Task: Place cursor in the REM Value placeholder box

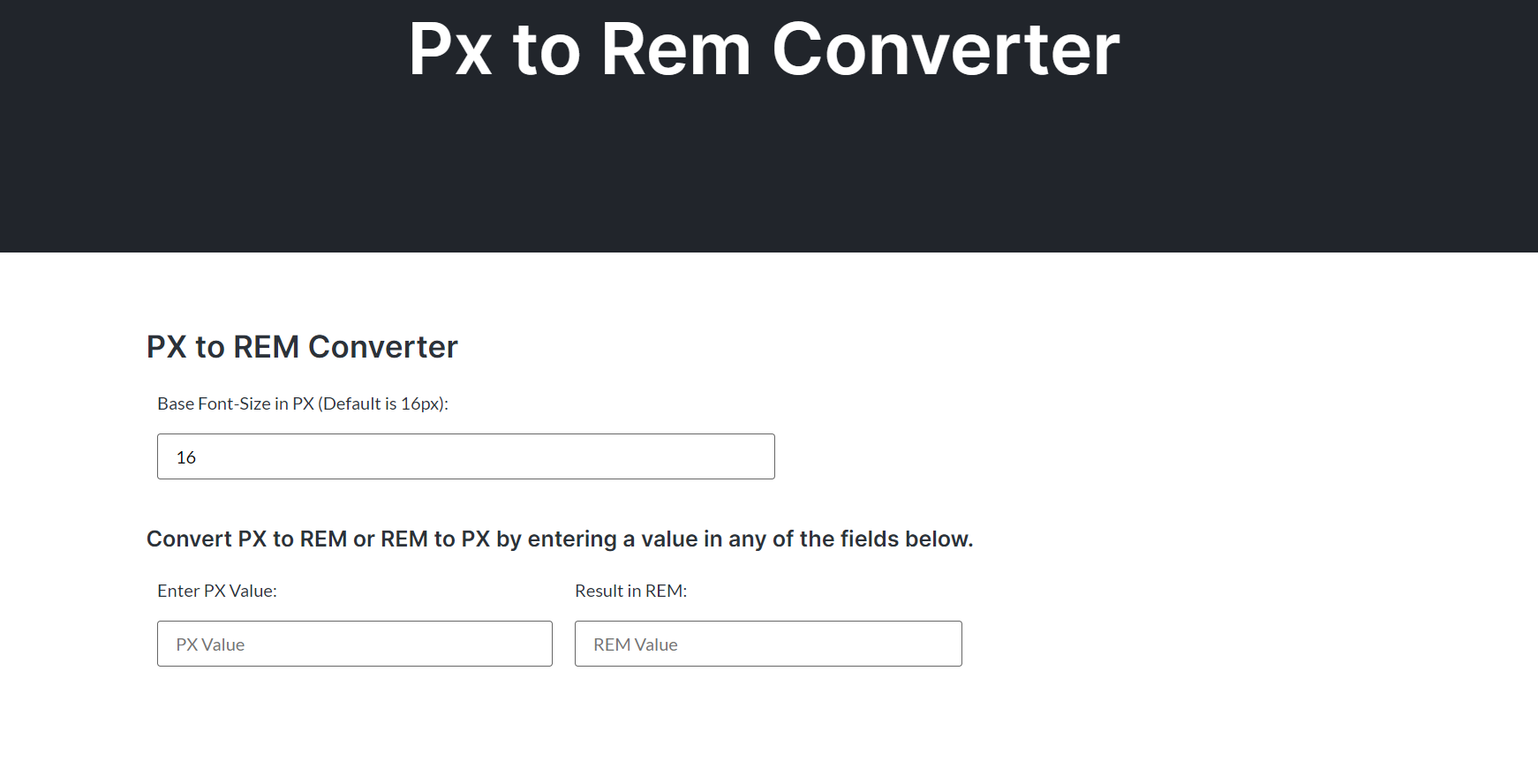Action: coord(767,644)
